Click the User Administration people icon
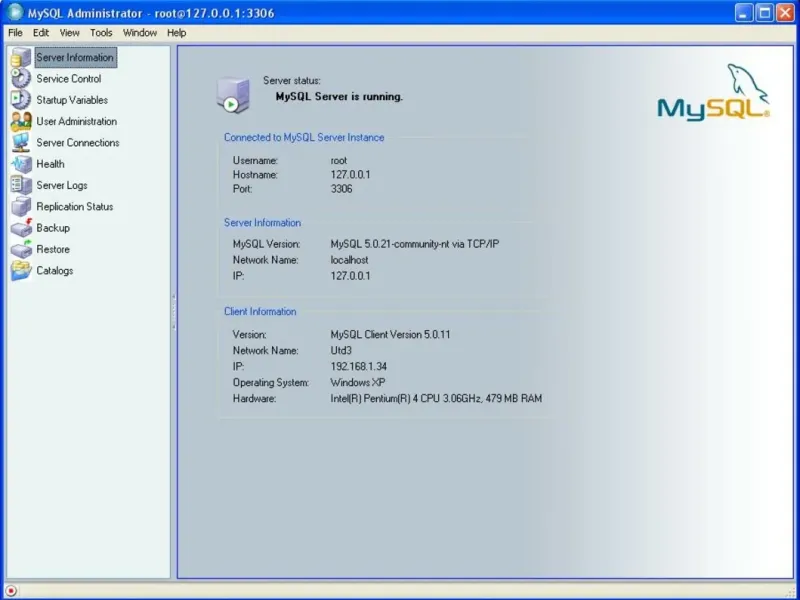 pos(21,121)
